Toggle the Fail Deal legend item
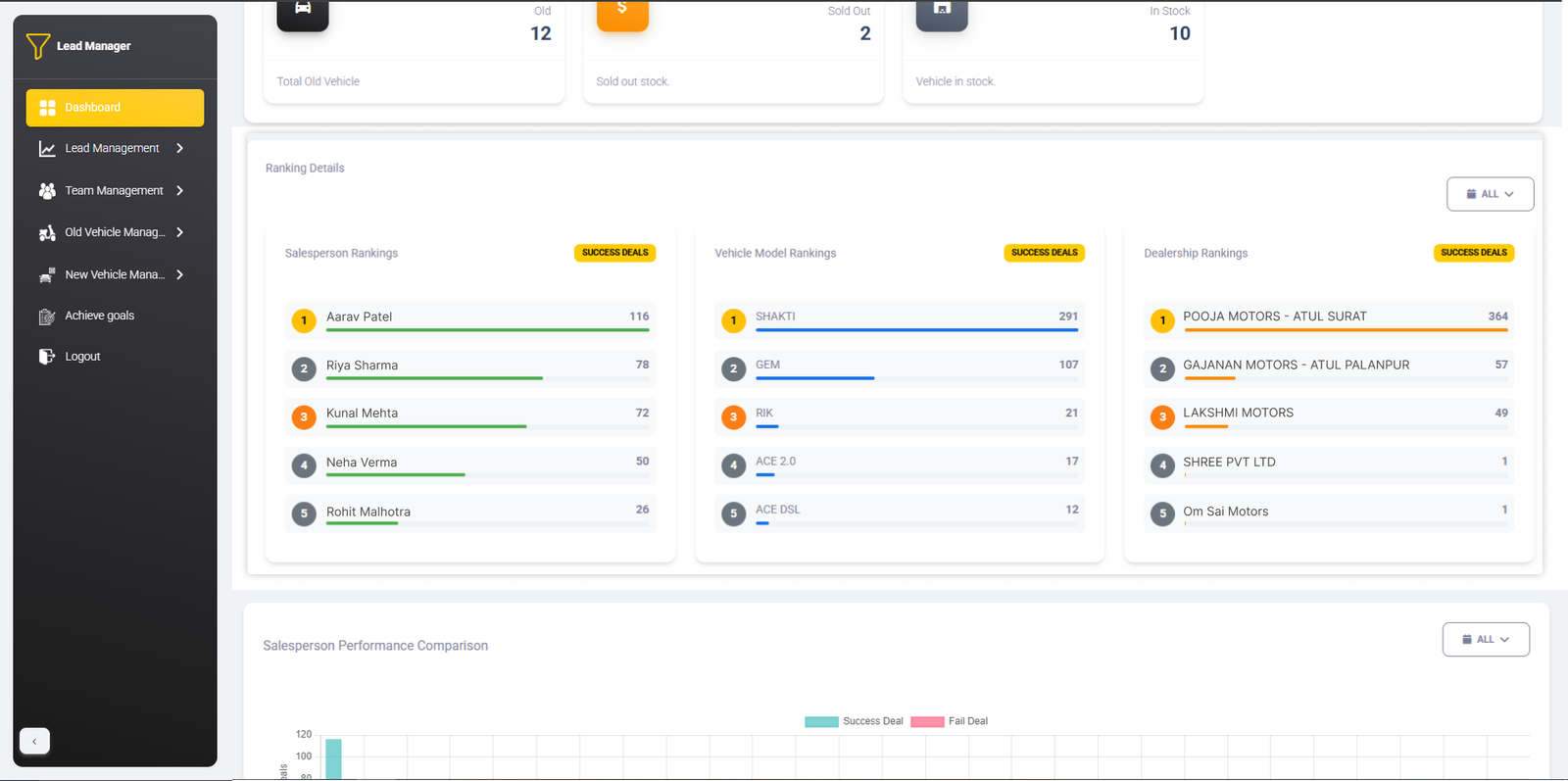 coord(950,721)
